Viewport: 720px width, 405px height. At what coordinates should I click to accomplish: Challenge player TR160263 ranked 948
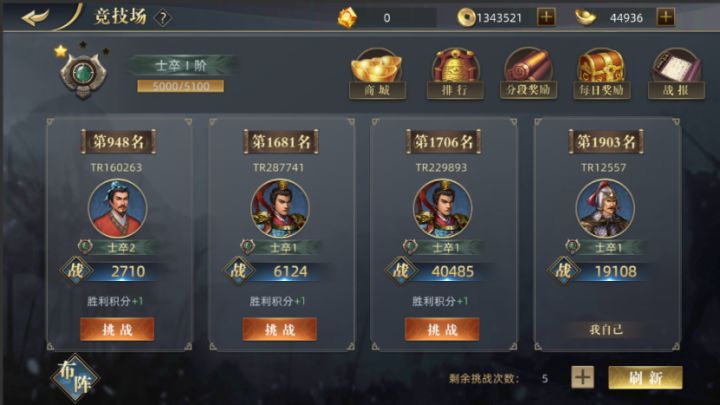pos(117,329)
